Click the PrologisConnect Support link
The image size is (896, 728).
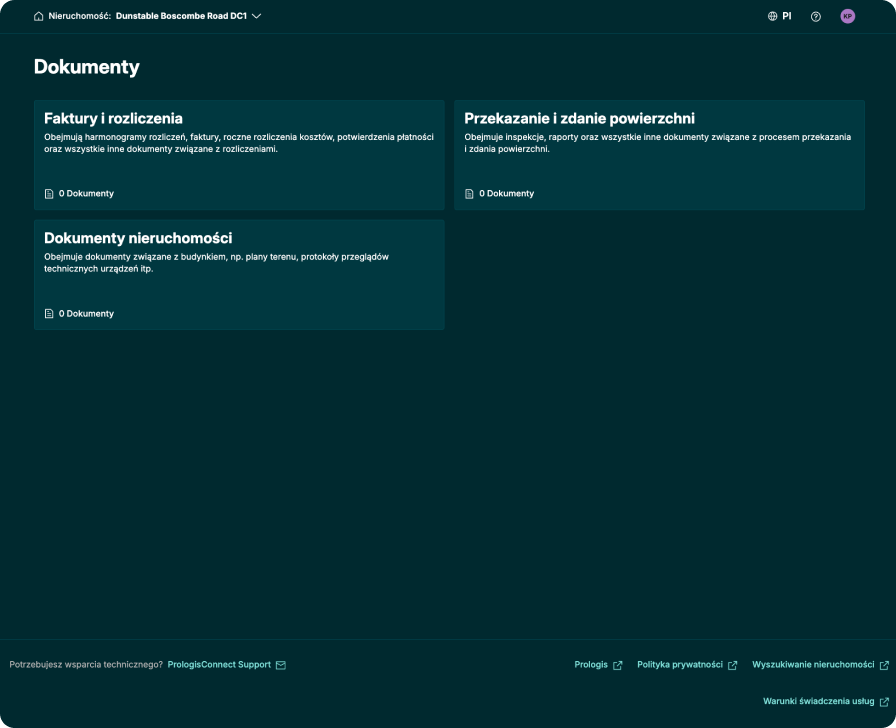tap(219, 665)
